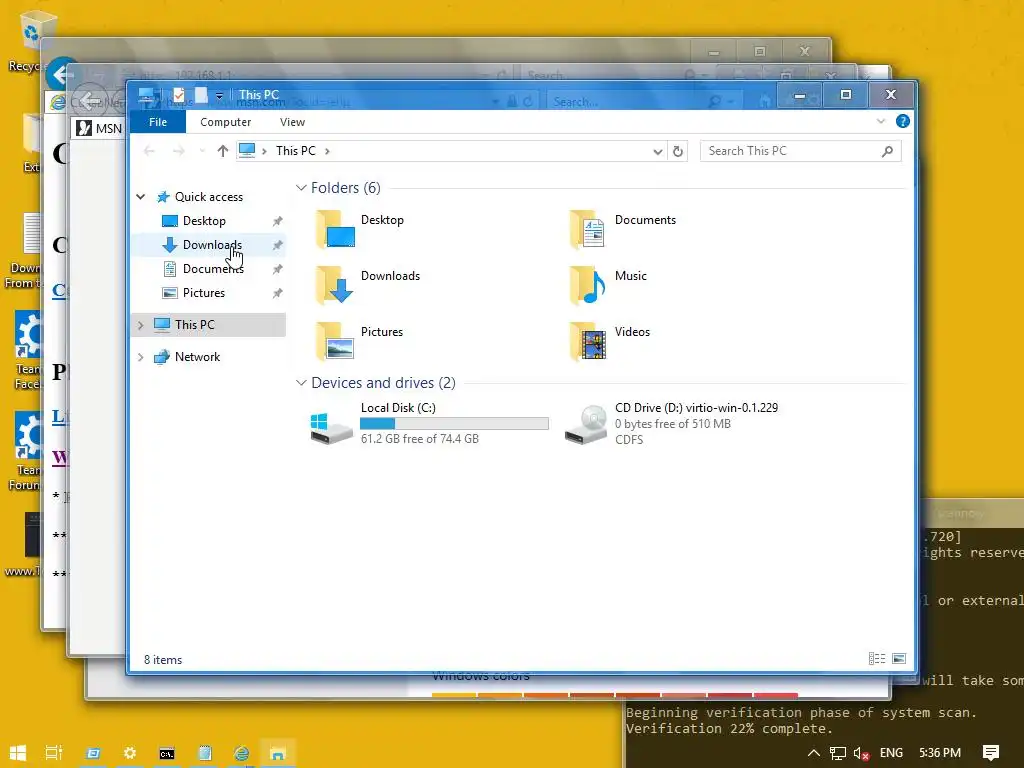Select Local Disk (C:) drive

[x=430, y=424]
